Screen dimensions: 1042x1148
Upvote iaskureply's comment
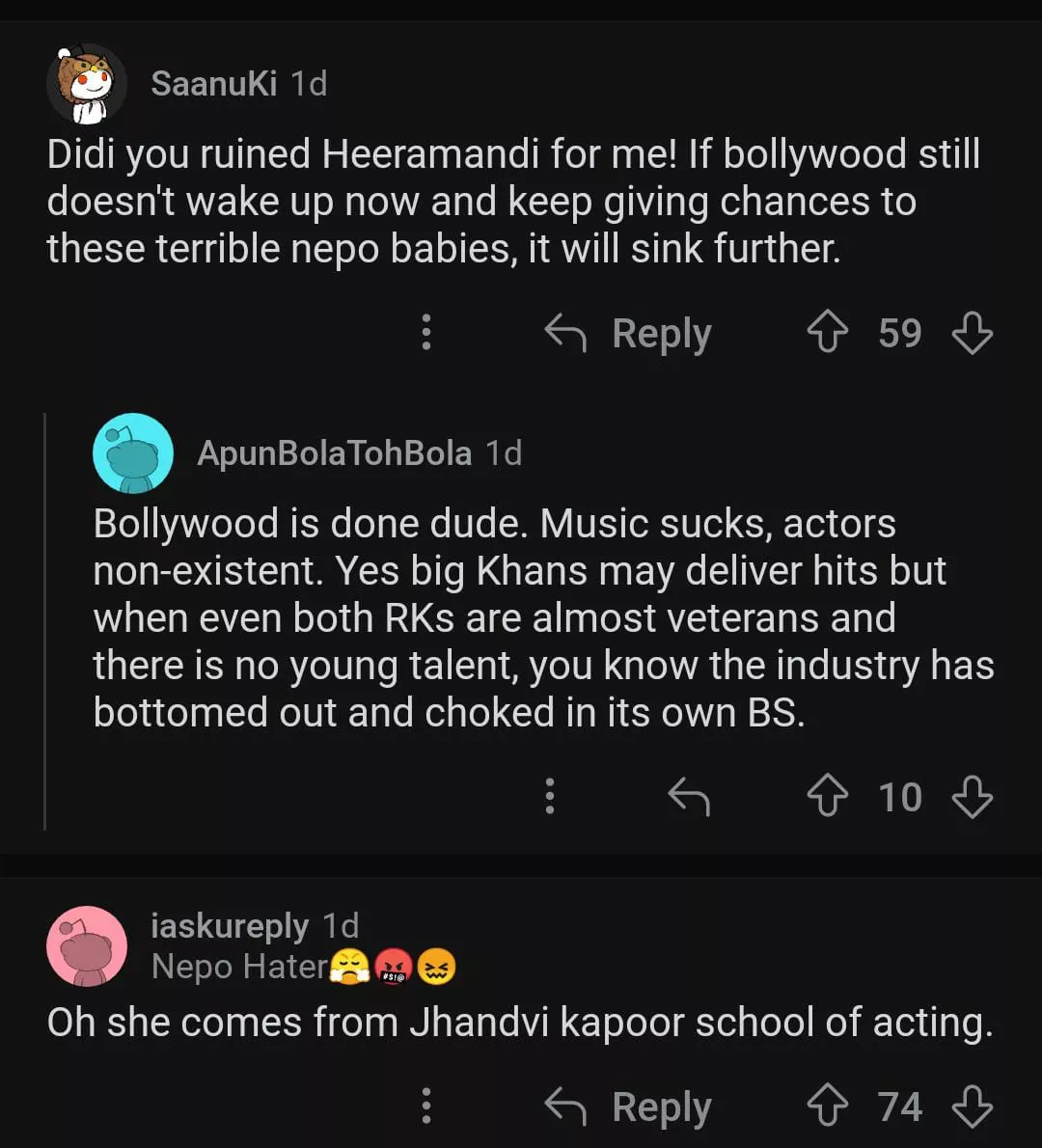point(827,1107)
